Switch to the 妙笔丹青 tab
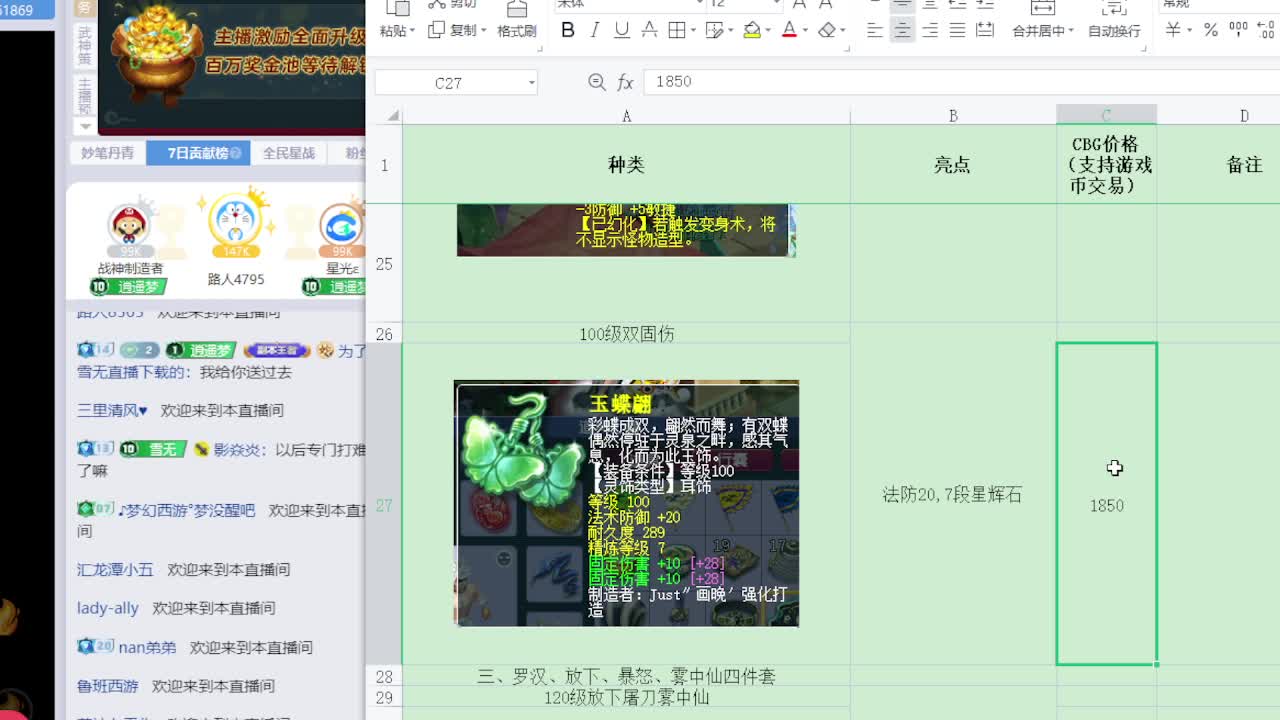This screenshot has width=1280, height=720. [107, 153]
